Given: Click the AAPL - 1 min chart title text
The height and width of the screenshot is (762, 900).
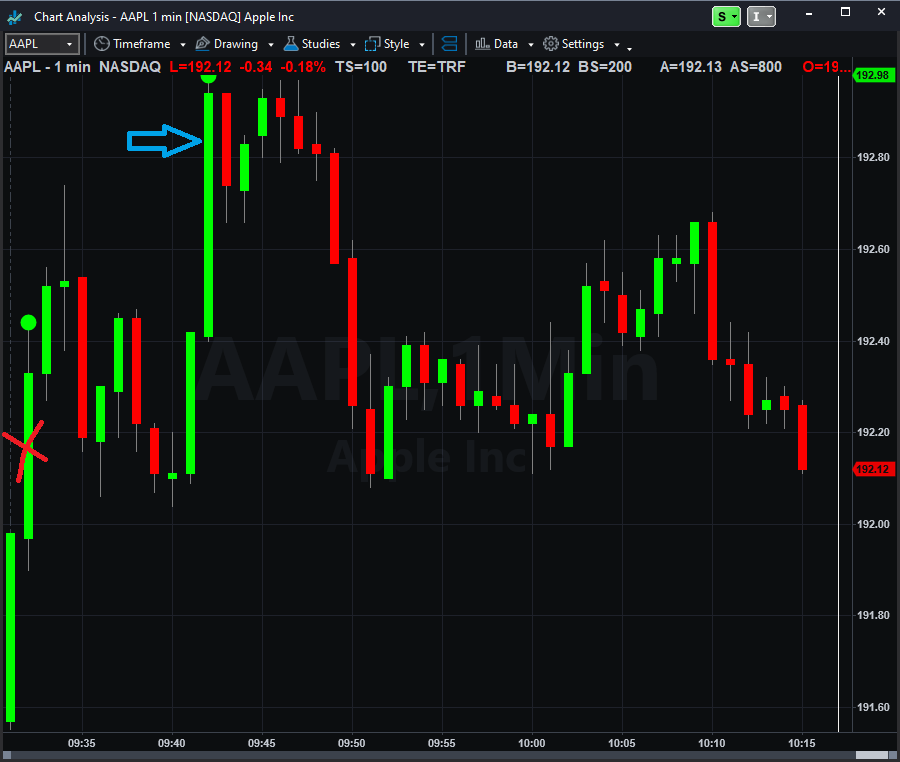Looking at the screenshot, I should coord(47,67).
